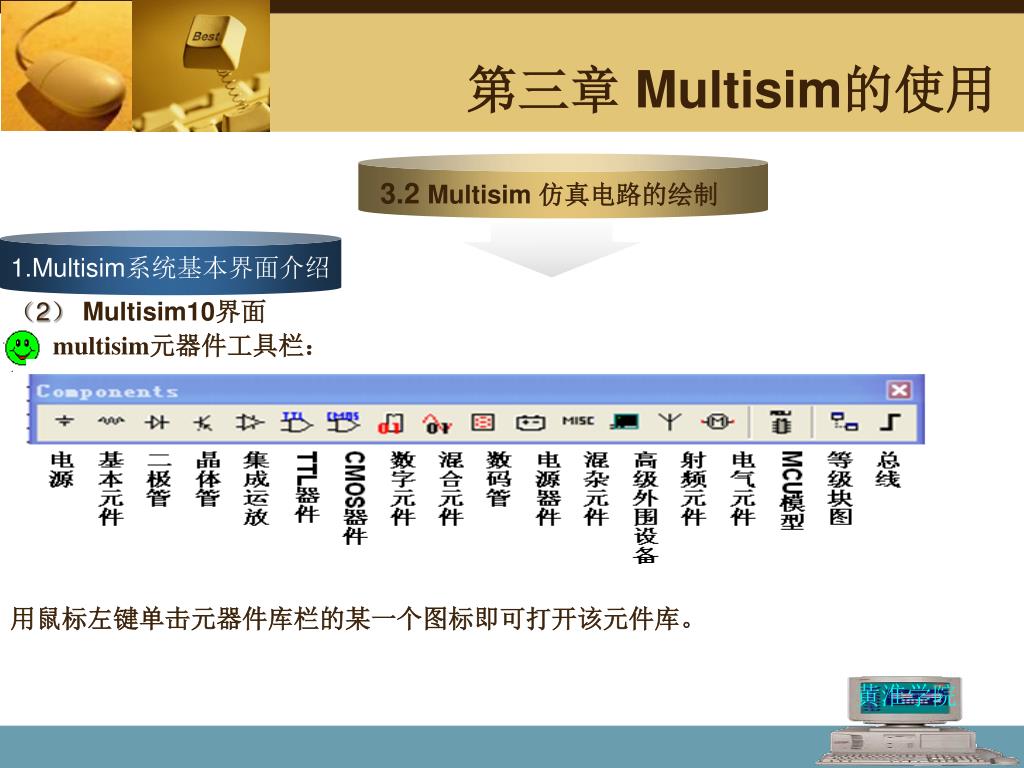Click the label 基本元件
The height and width of the screenshot is (768, 1024).
pos(111,488)
